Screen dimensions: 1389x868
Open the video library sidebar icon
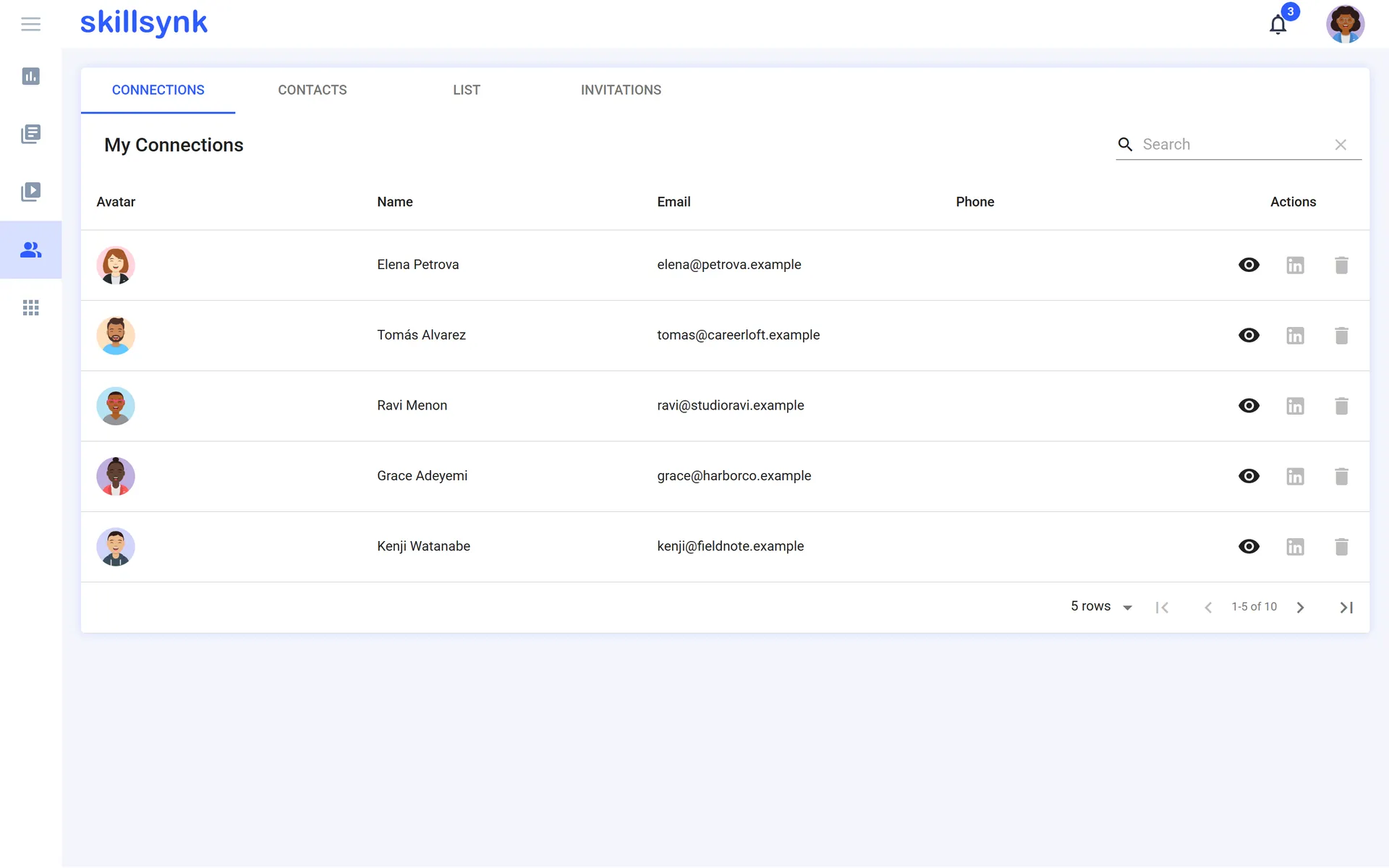(x=30, y=192)
